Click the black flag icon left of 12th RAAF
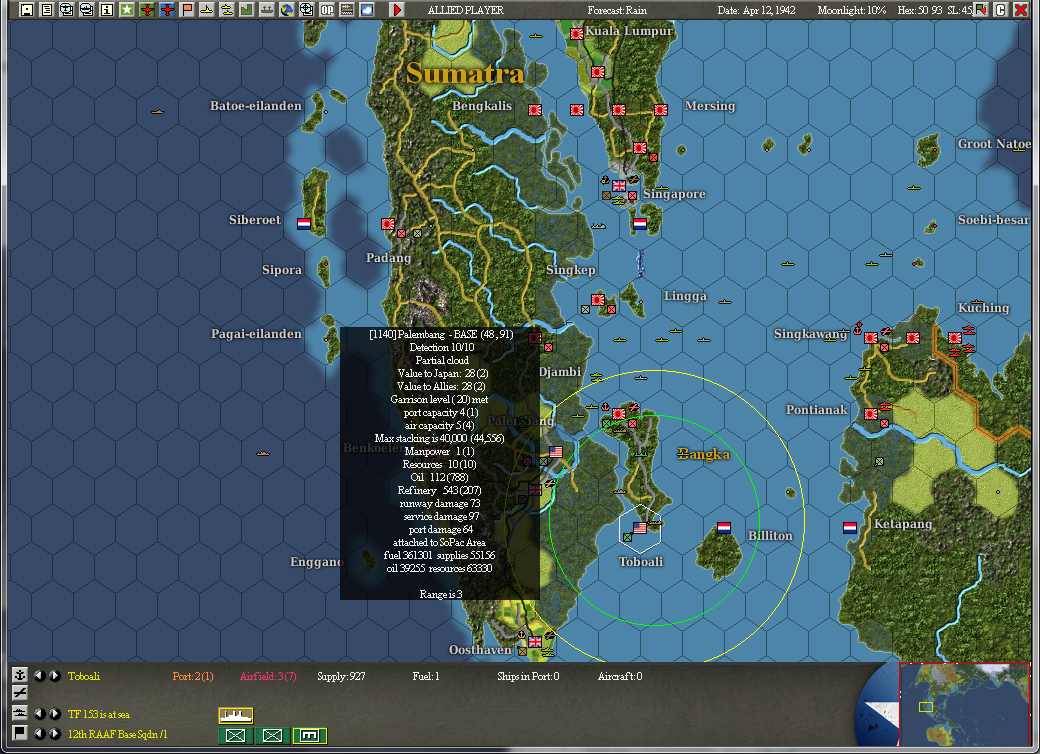1040x754 pixels. [x=19, y=733]
